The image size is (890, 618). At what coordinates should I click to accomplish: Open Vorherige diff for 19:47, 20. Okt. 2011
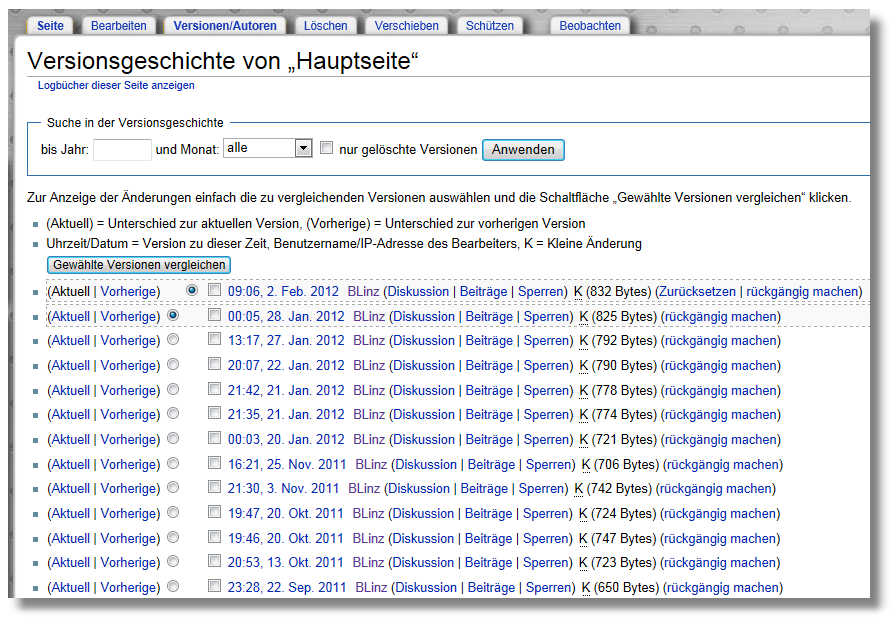click(130, 514)
